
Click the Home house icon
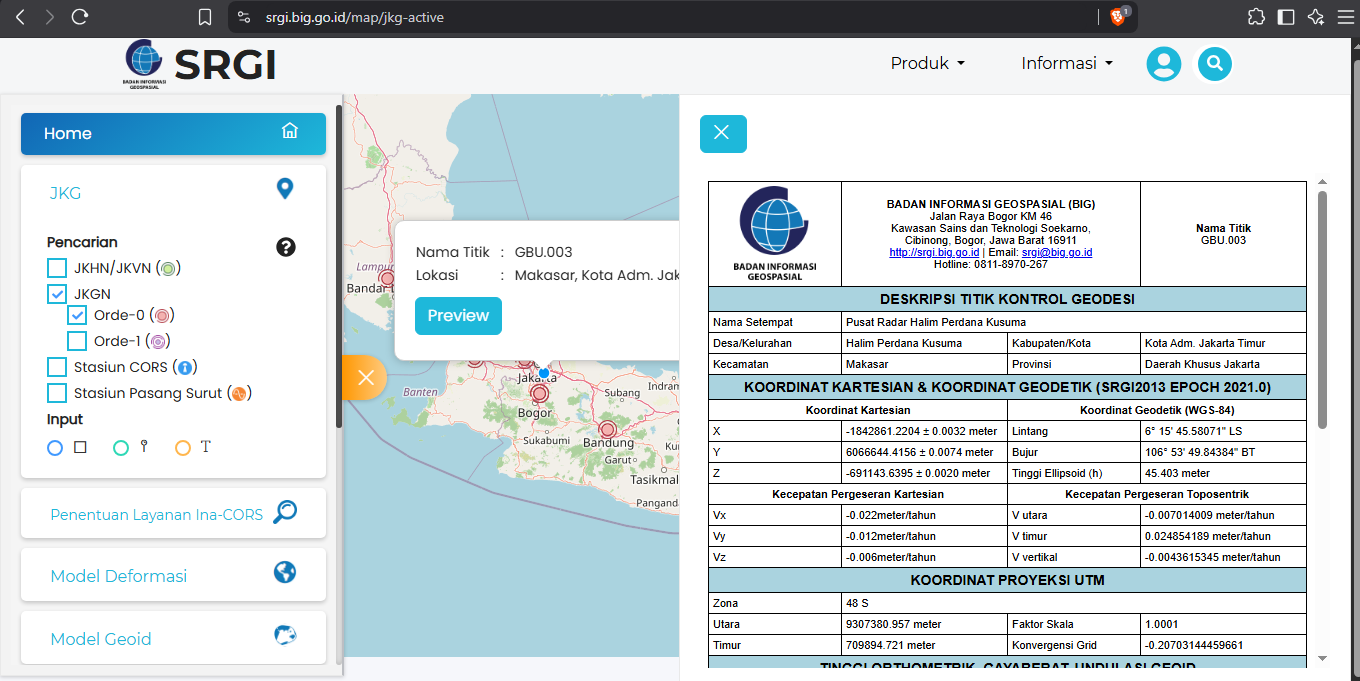tap(290, 131)
